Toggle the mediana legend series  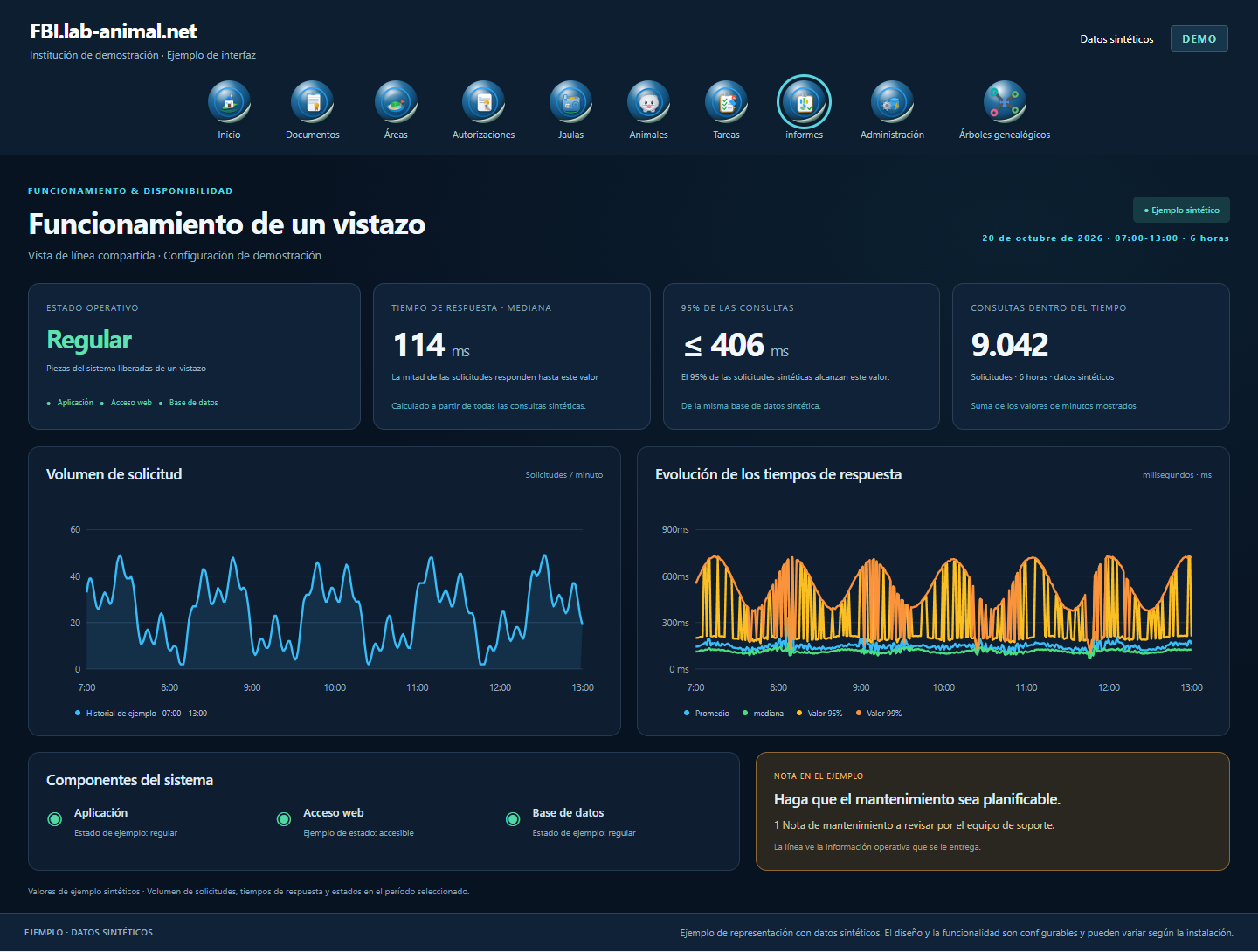763,714
